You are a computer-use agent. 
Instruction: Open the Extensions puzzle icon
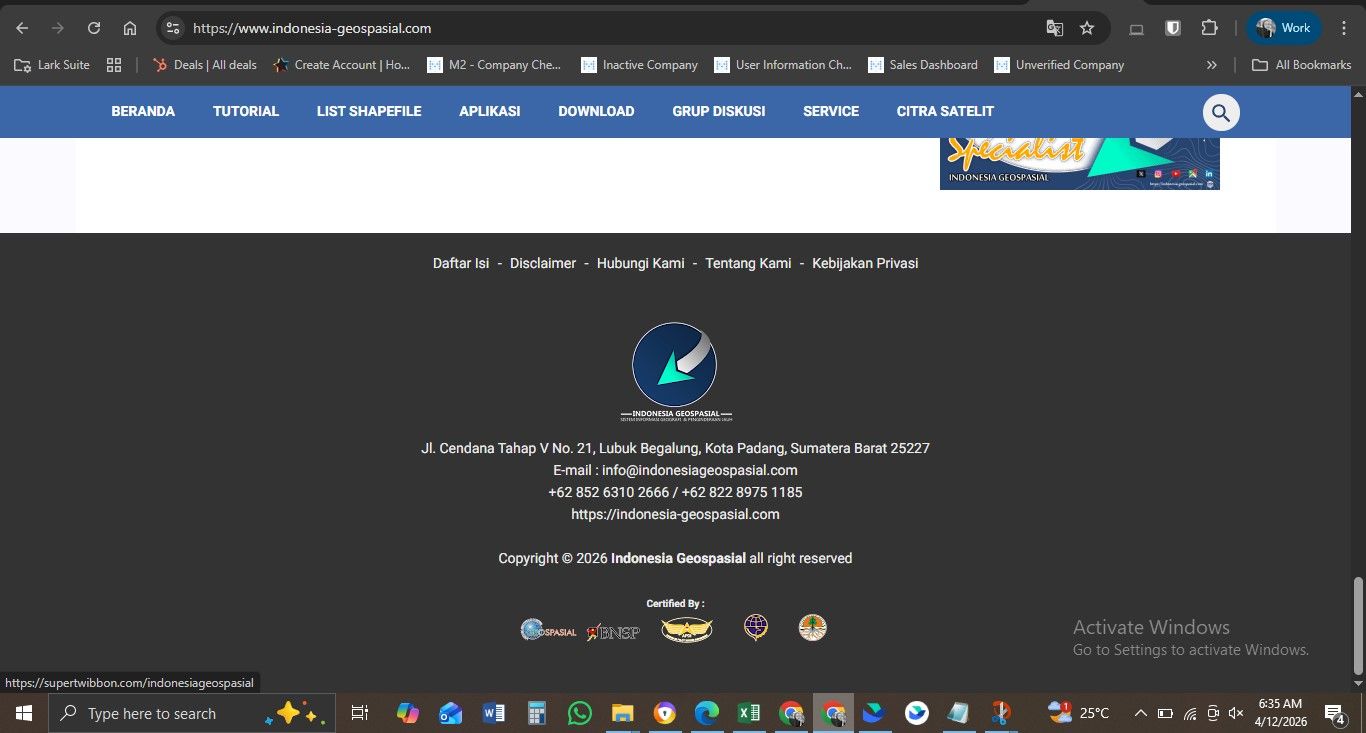click(1209, 28)
